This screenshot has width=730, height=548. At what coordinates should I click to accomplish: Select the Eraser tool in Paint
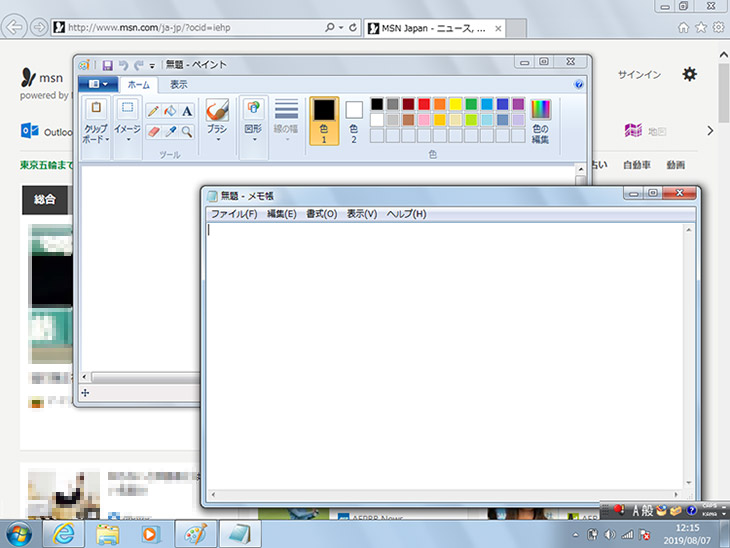click(153, 131)
